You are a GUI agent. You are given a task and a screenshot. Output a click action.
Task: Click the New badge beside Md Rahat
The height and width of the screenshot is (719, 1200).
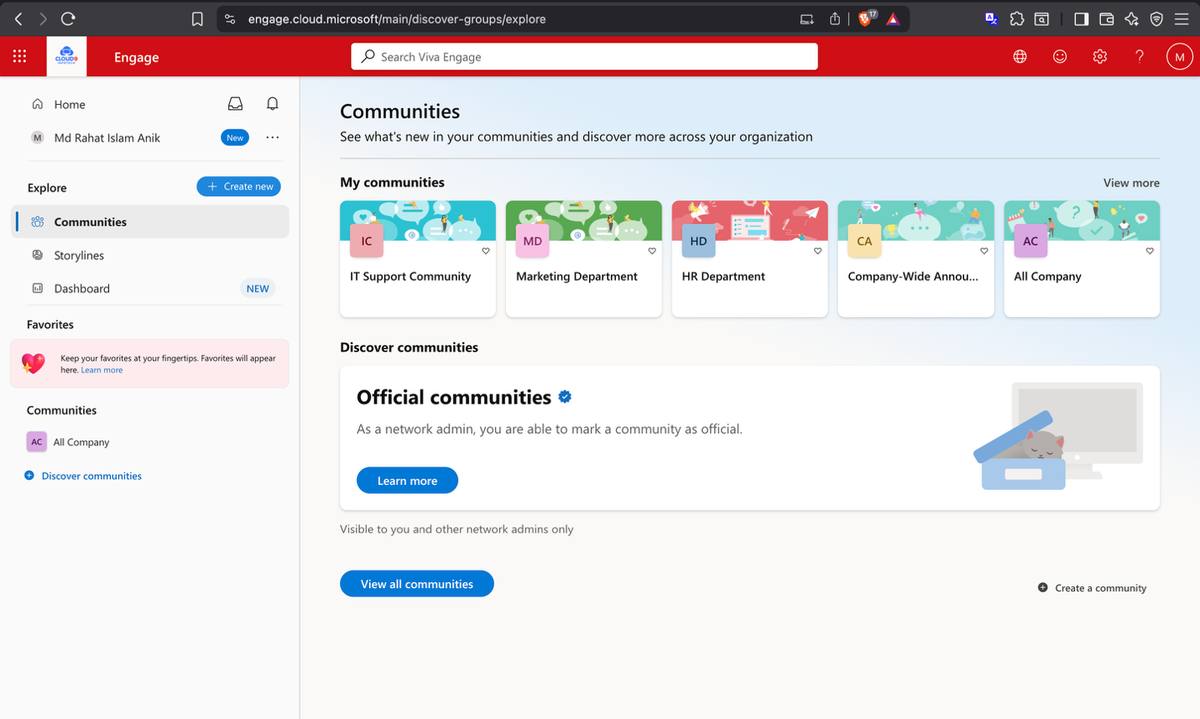click(x=235, y=138)
